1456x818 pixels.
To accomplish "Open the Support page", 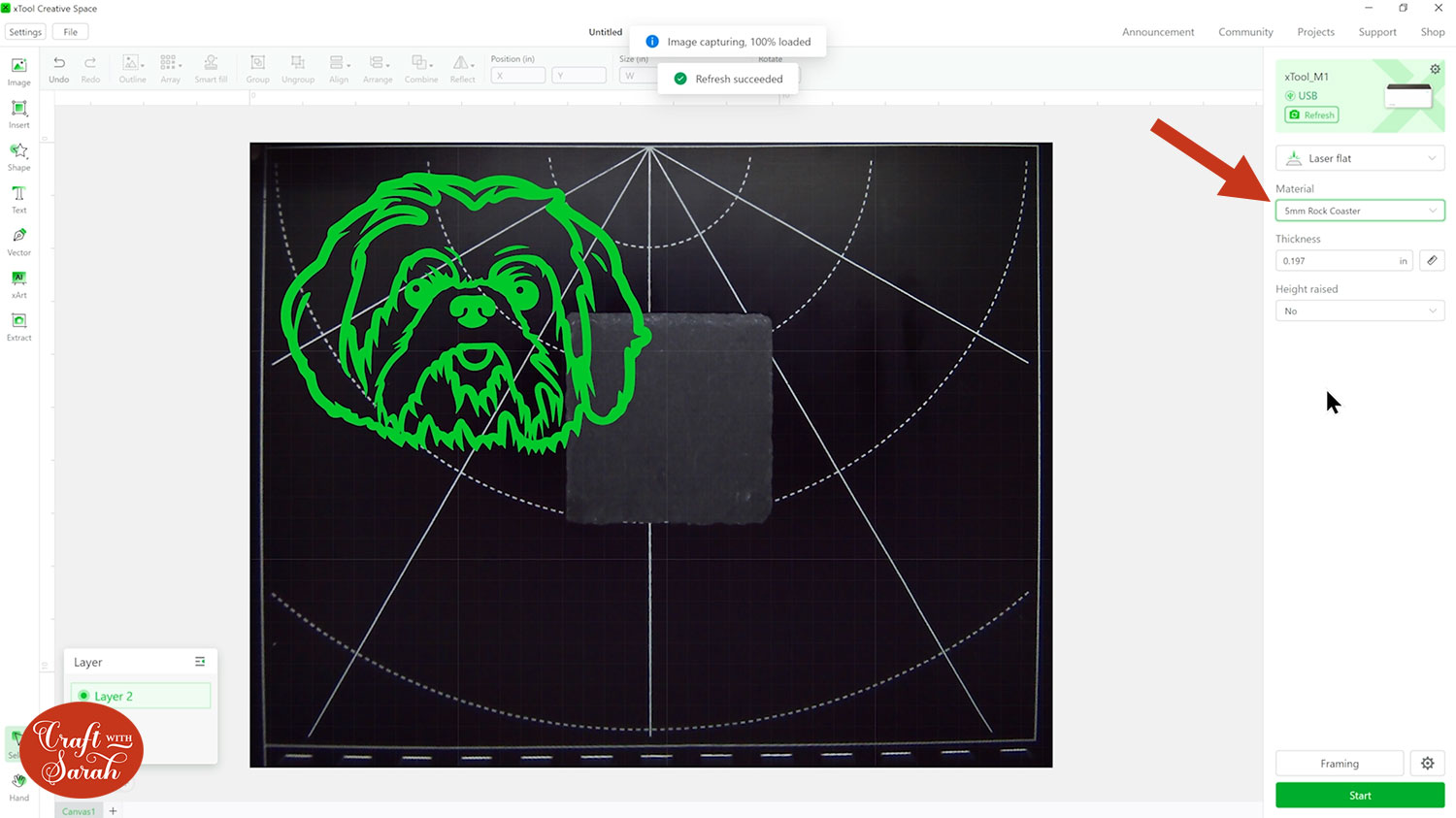I will [1377, 32].
